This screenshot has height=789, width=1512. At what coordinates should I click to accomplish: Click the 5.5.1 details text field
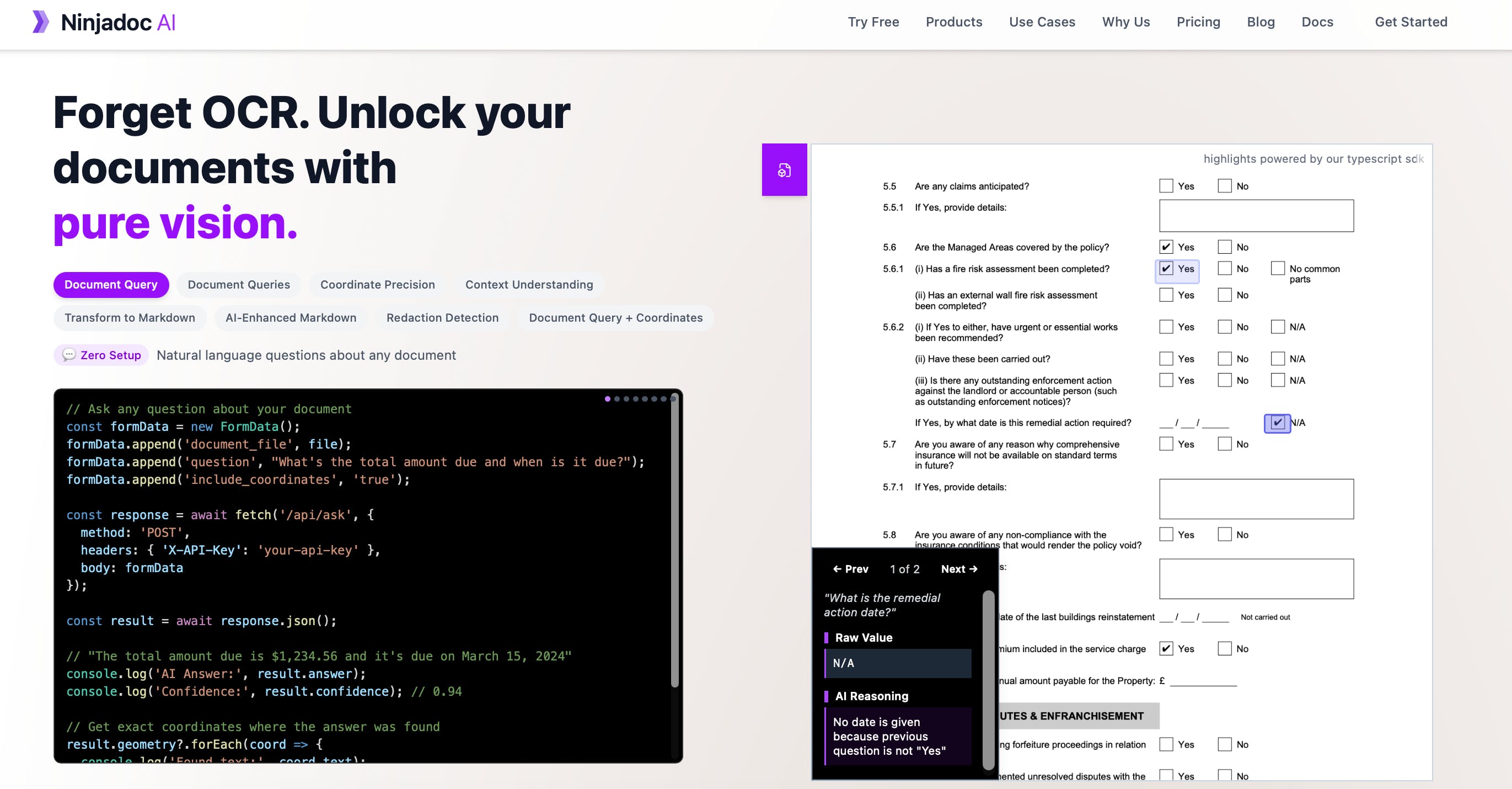[x=1256, y=216]
